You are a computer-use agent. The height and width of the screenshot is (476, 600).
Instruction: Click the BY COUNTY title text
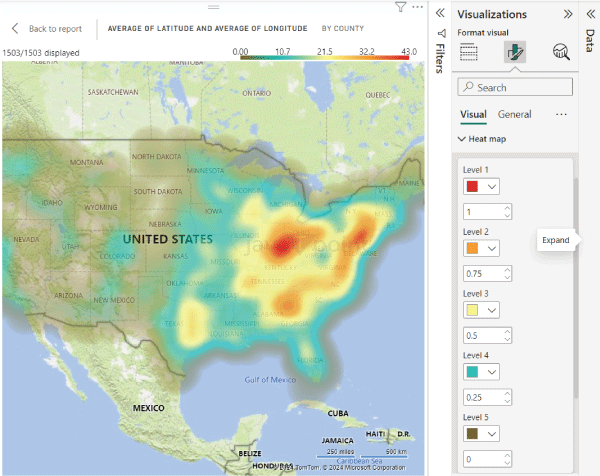pos(343,28)
